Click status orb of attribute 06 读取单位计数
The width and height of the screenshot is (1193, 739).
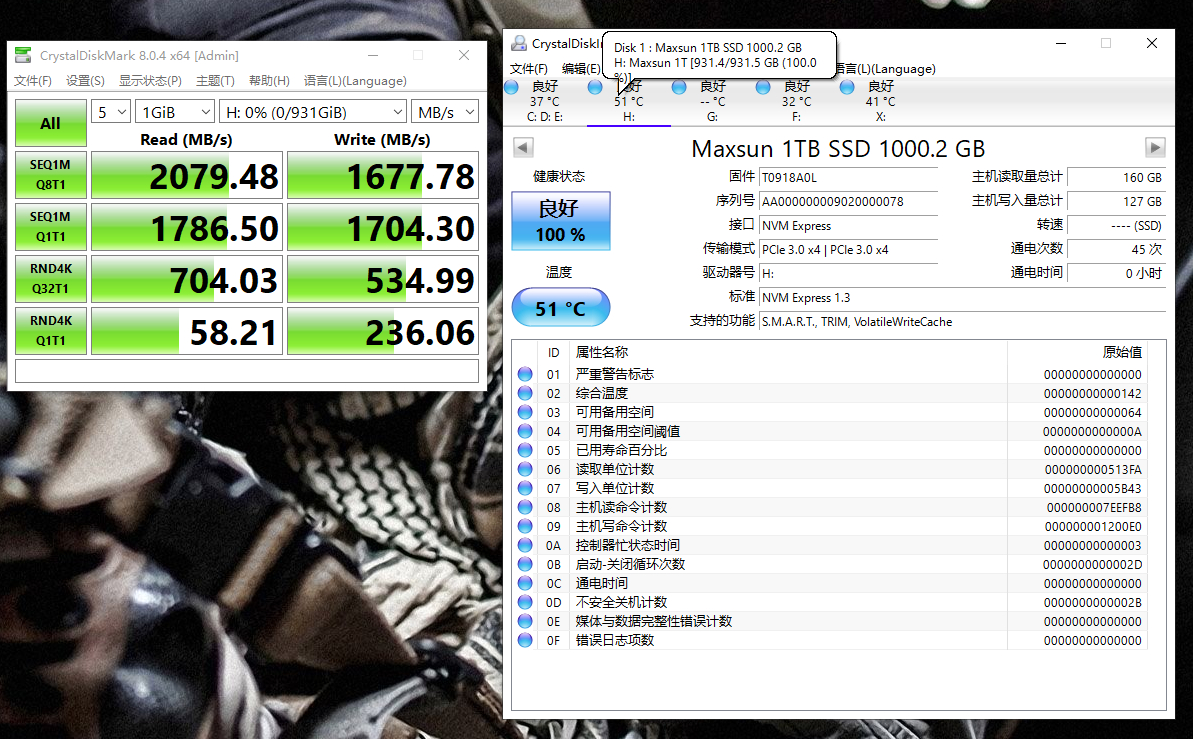[525, 470]
